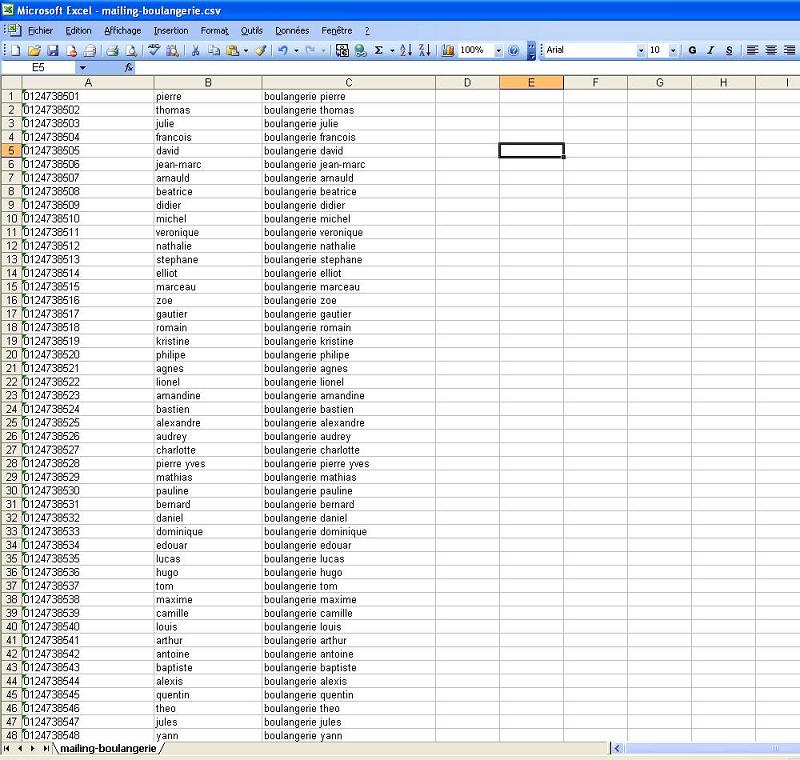
Task: Click the AutoSum sigma button
Action: pyautogui.click(x=379, y=50)
